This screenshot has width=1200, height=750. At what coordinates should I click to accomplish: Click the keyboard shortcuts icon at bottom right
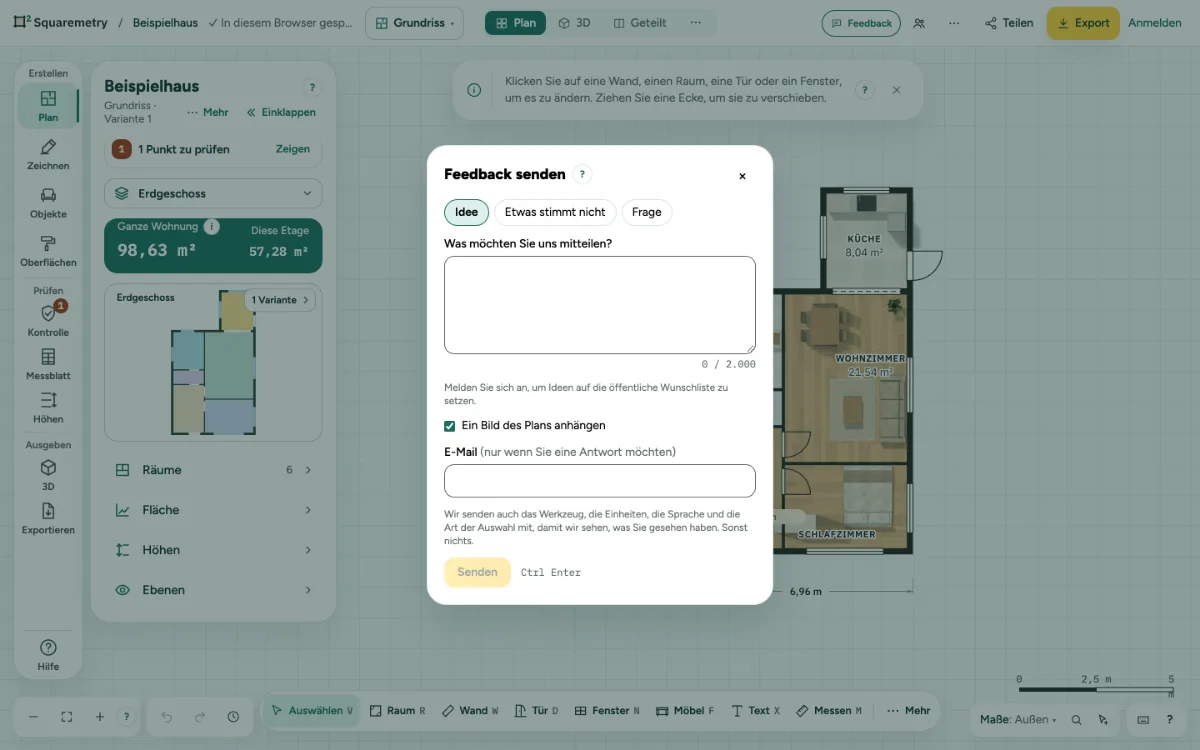pyautogui.click(x=1144, y=719)
